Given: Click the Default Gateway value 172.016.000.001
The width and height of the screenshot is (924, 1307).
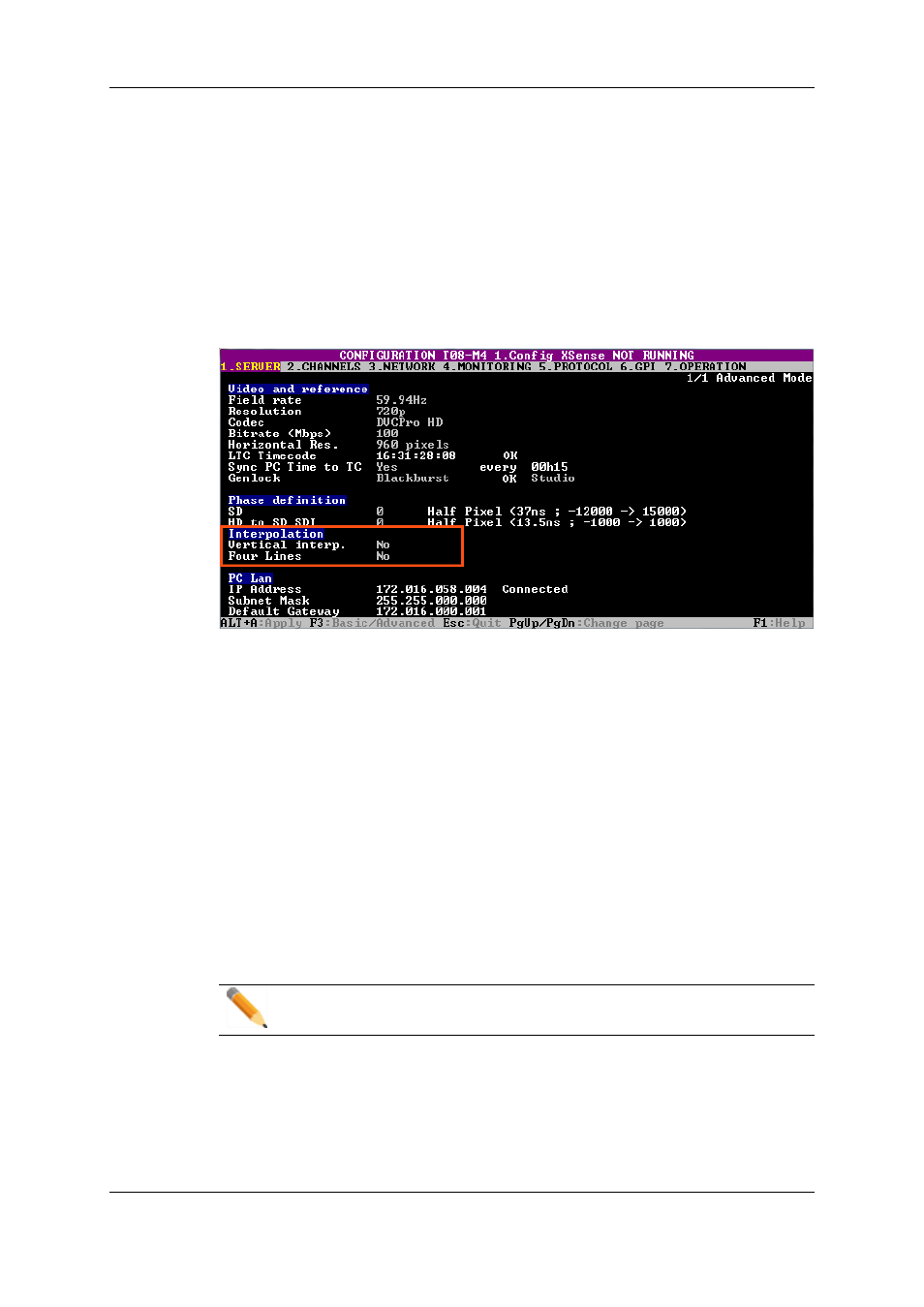Looking at the screenshot, I should 431,612.
